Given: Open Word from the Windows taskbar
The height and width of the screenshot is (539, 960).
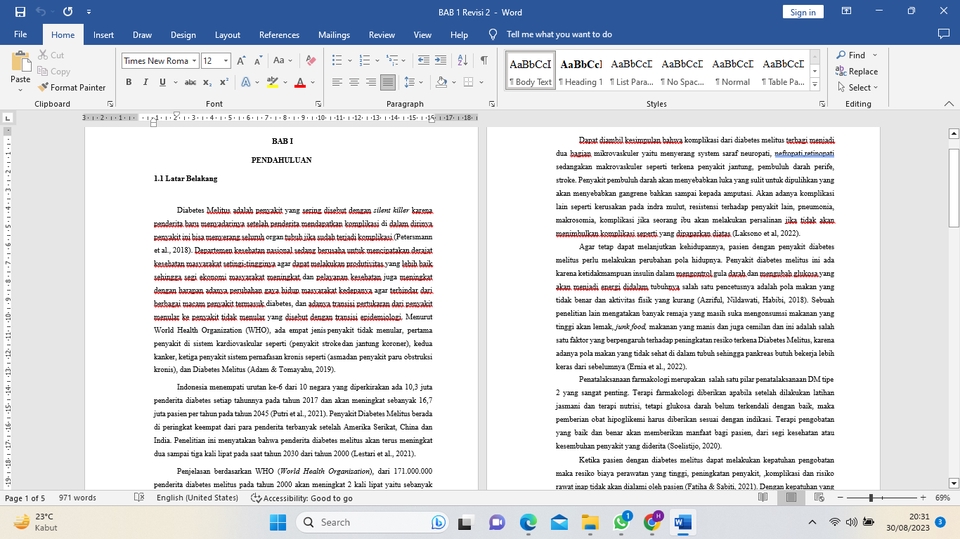Looking at the screenshot, I should [x=682, y=522].
